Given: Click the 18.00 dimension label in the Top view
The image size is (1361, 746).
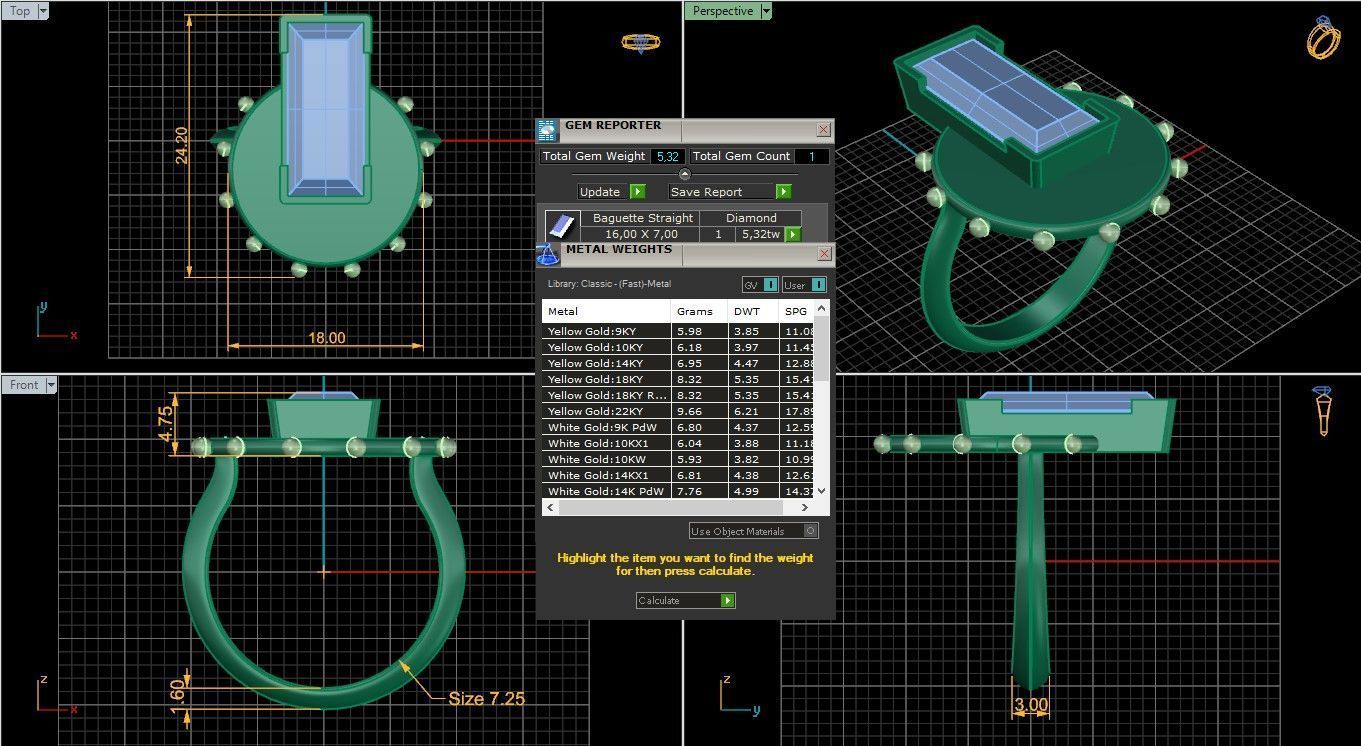Looking at the screenshot, I should coord(326,338).
